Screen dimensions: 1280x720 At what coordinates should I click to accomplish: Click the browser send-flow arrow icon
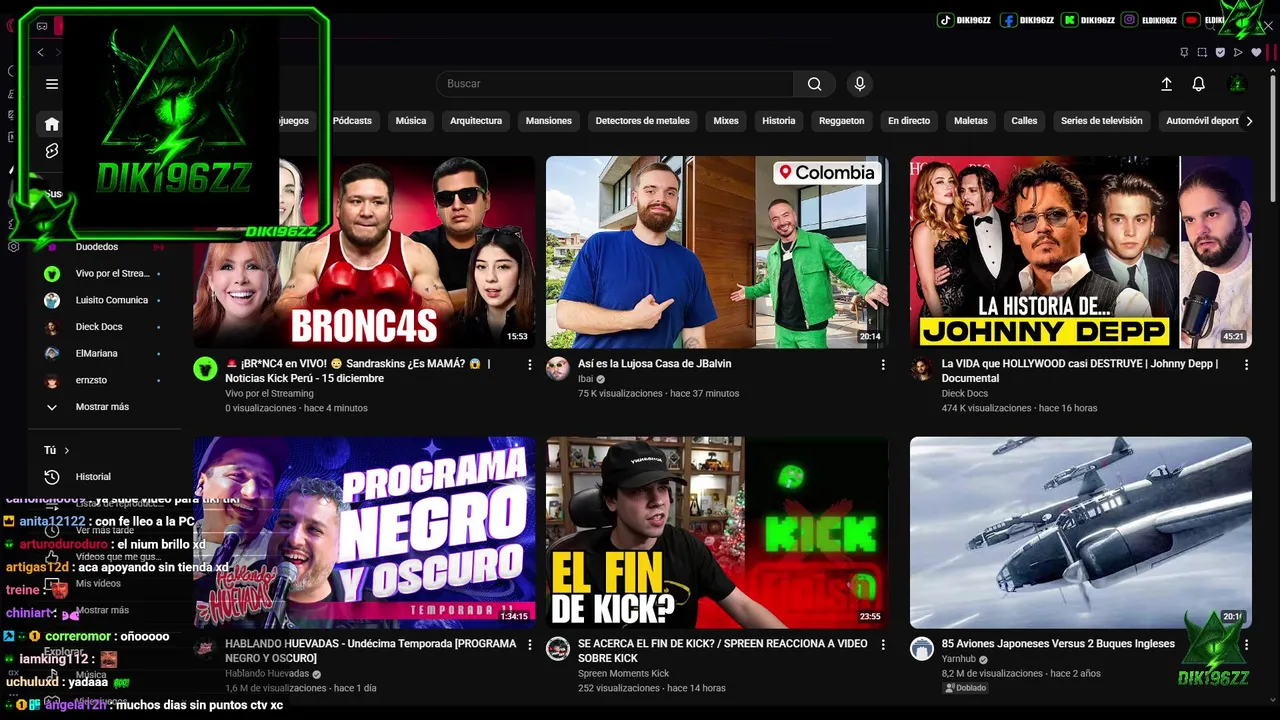1238,52
